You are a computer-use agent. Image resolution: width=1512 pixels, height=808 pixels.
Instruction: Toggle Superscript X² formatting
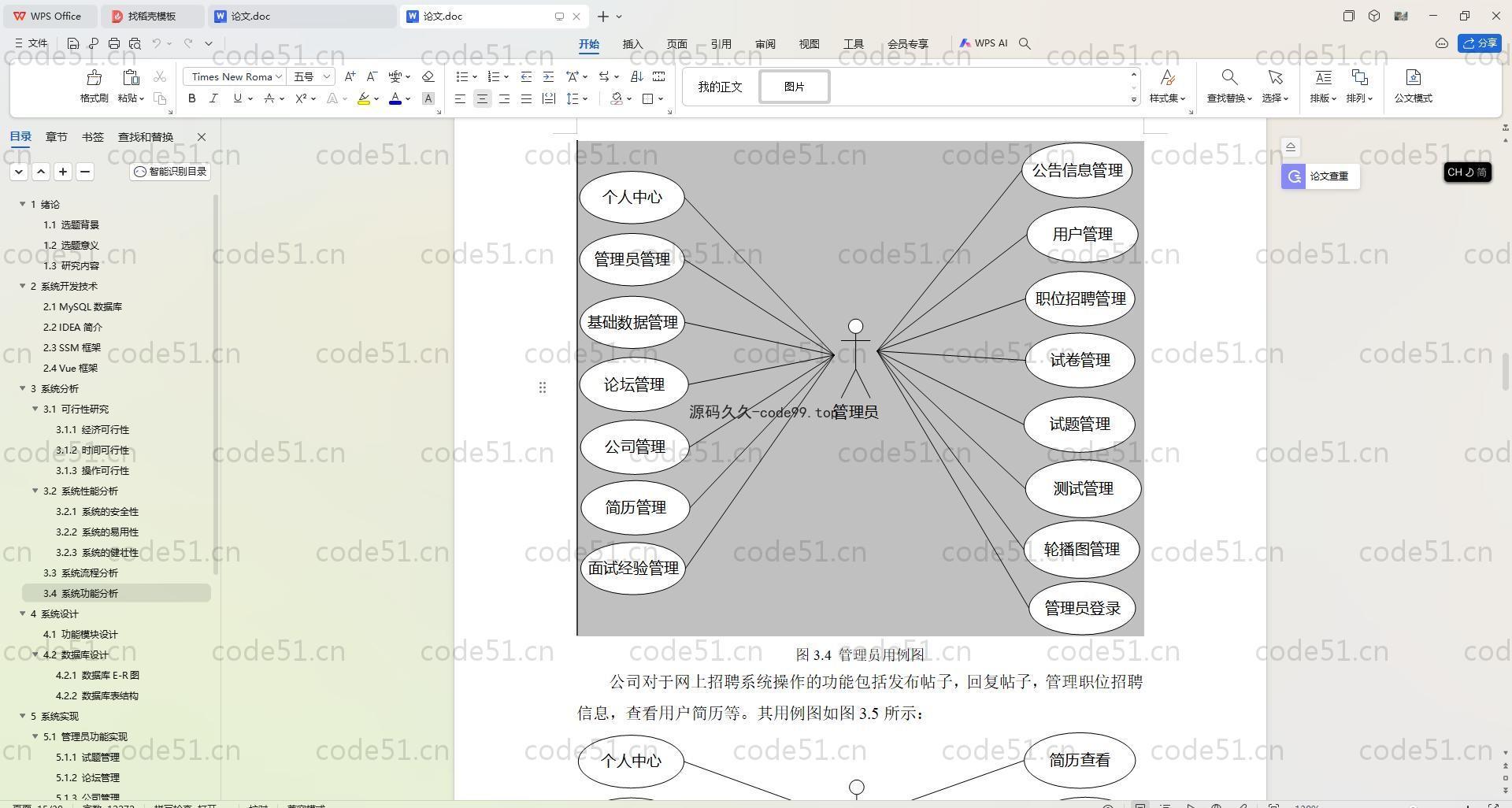pyautogui.click(x=301, y=98)
